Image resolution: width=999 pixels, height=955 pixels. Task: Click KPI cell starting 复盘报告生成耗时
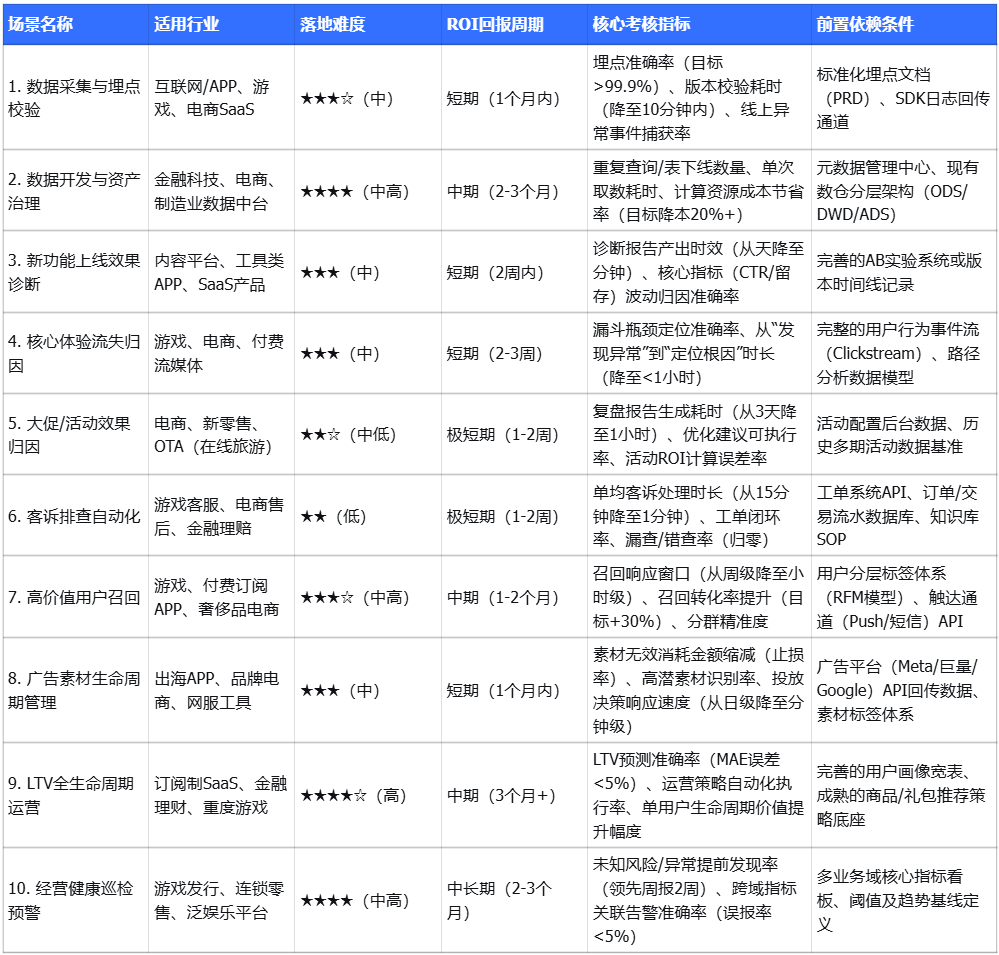[x=700, y=434]
